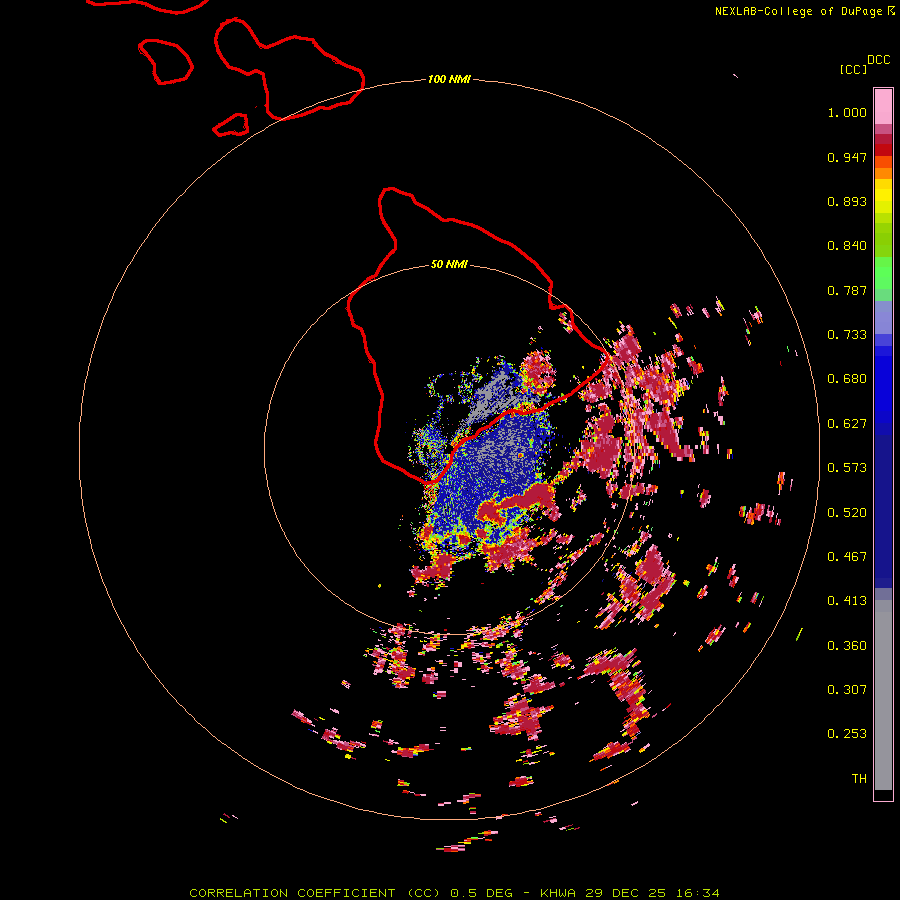This screenshot has height=900, width=900.
Task: Click the CORRELATION COEFFICIENT (CC) caption text
Action: click(x=315, y=893)
